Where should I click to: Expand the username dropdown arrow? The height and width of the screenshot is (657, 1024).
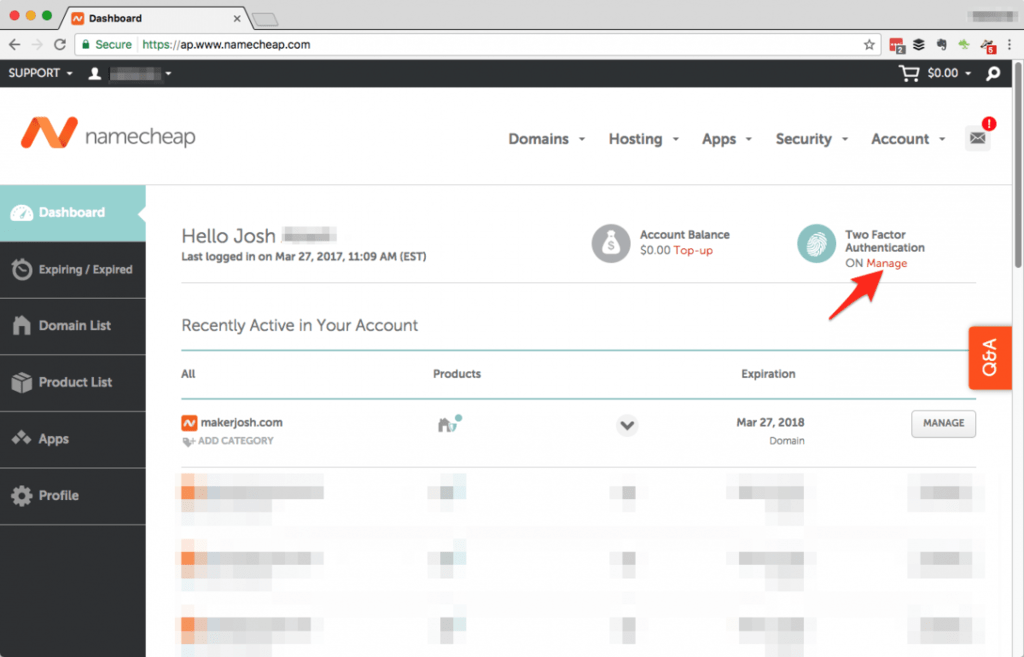click(x=168, y=73)
